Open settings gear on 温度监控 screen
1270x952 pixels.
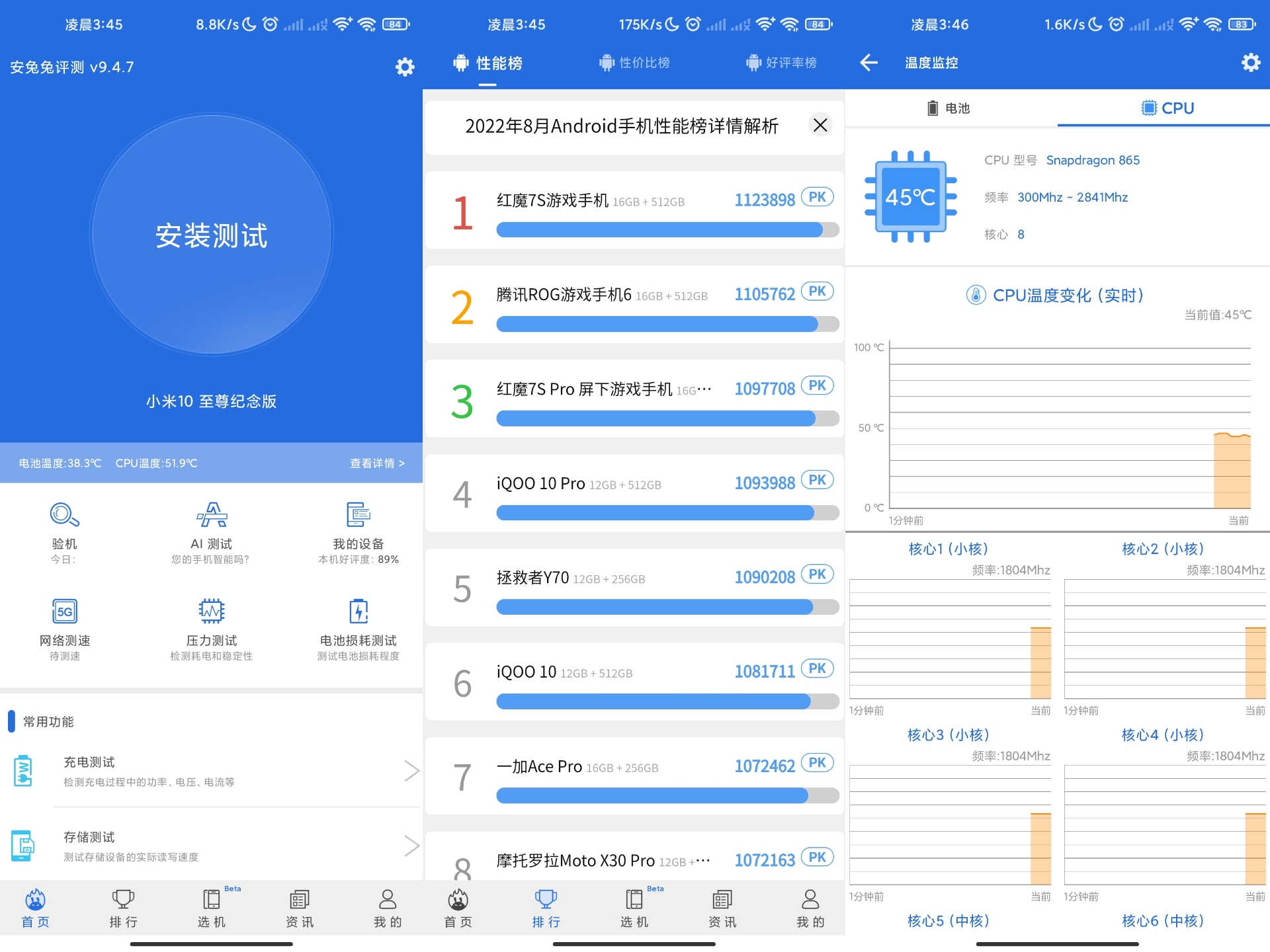click(1250, 63)
